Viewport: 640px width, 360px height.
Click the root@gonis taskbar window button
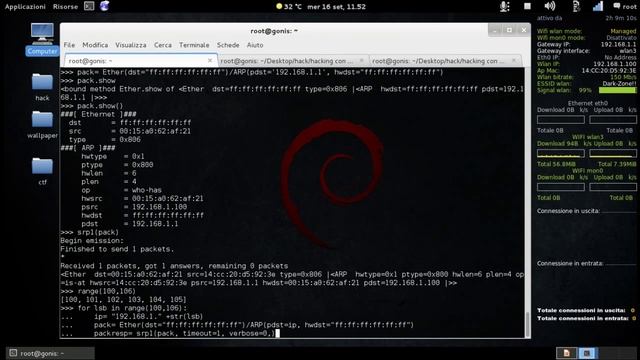(50, 353)
